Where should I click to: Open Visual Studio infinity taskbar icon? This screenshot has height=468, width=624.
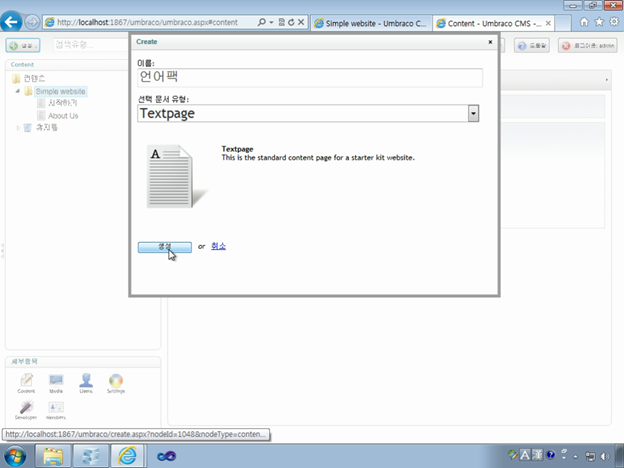[166, 456]
